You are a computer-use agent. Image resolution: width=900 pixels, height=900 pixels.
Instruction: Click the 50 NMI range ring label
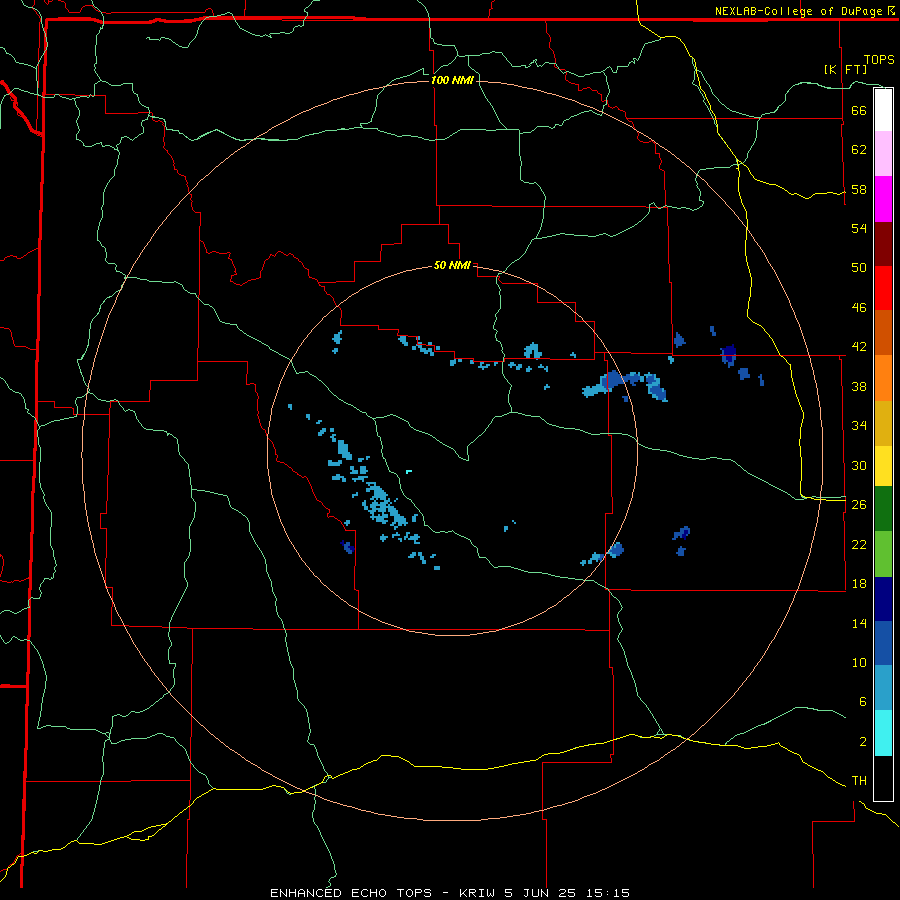[452, 265]
